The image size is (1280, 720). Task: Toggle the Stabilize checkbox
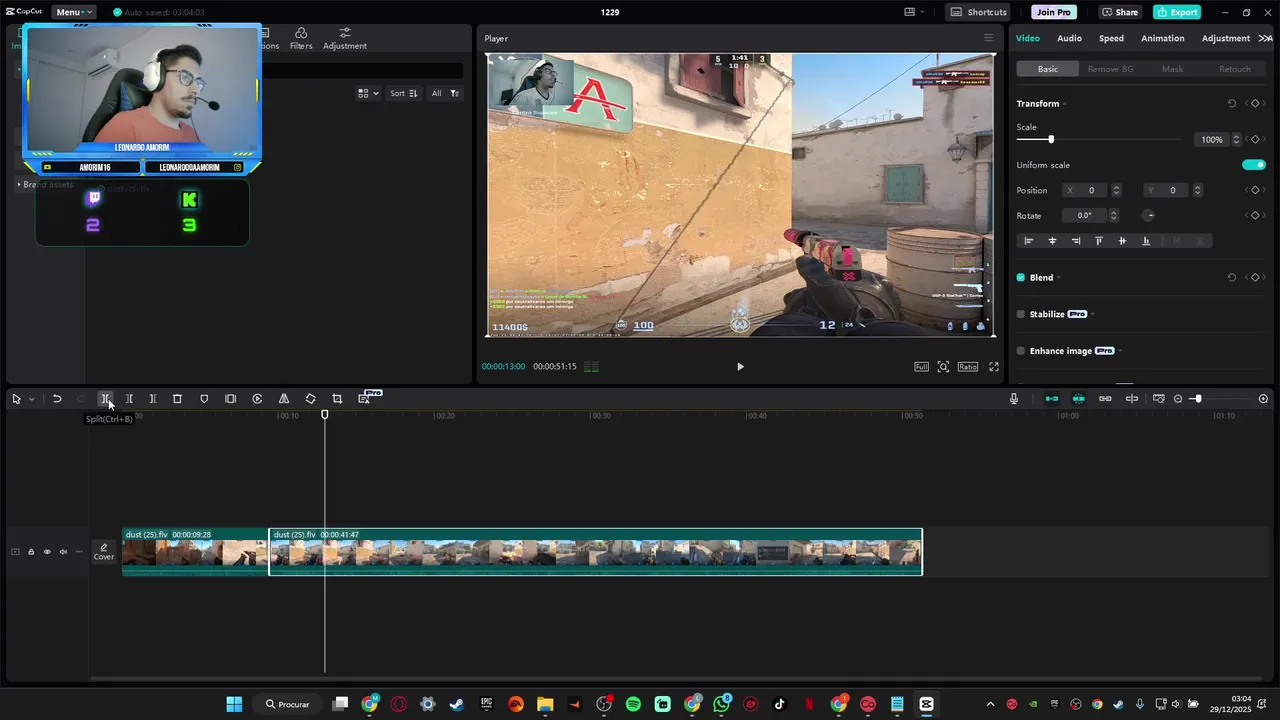[x=1021, y=314]
